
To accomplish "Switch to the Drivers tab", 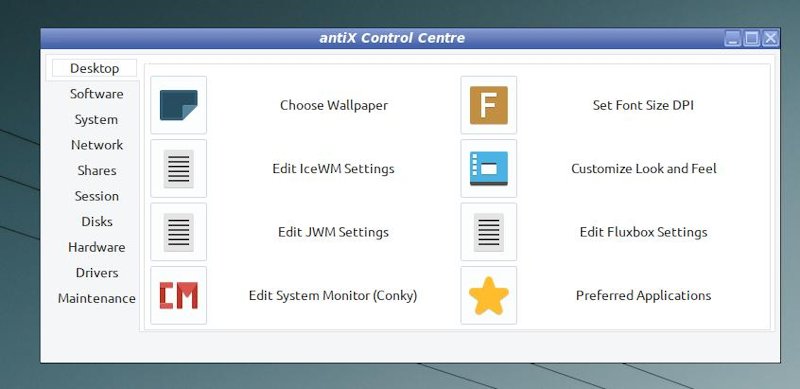I will tap(97, 273).
